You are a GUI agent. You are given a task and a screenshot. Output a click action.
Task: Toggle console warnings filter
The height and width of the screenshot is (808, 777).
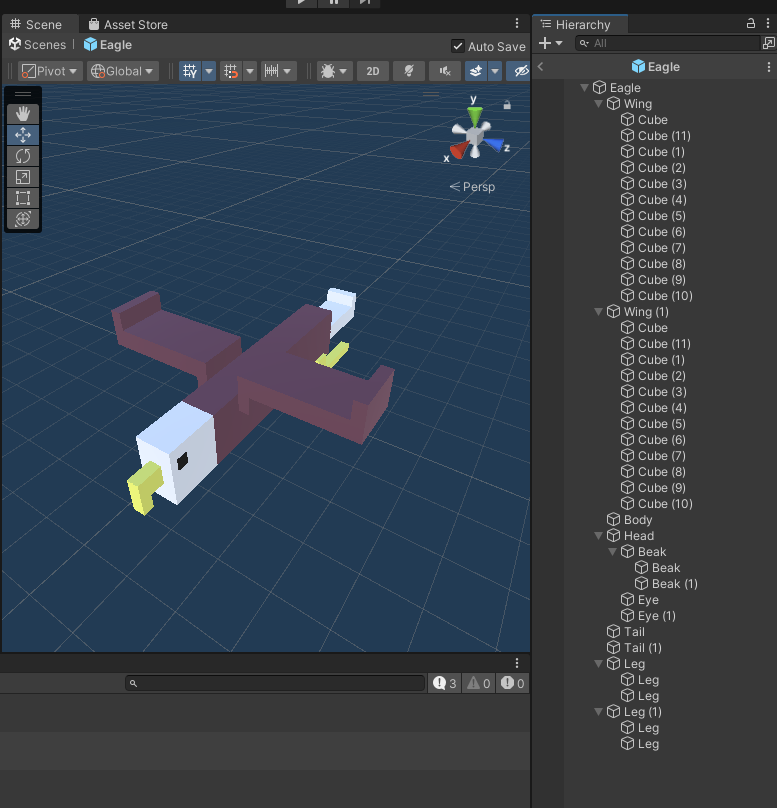point(479,683)
